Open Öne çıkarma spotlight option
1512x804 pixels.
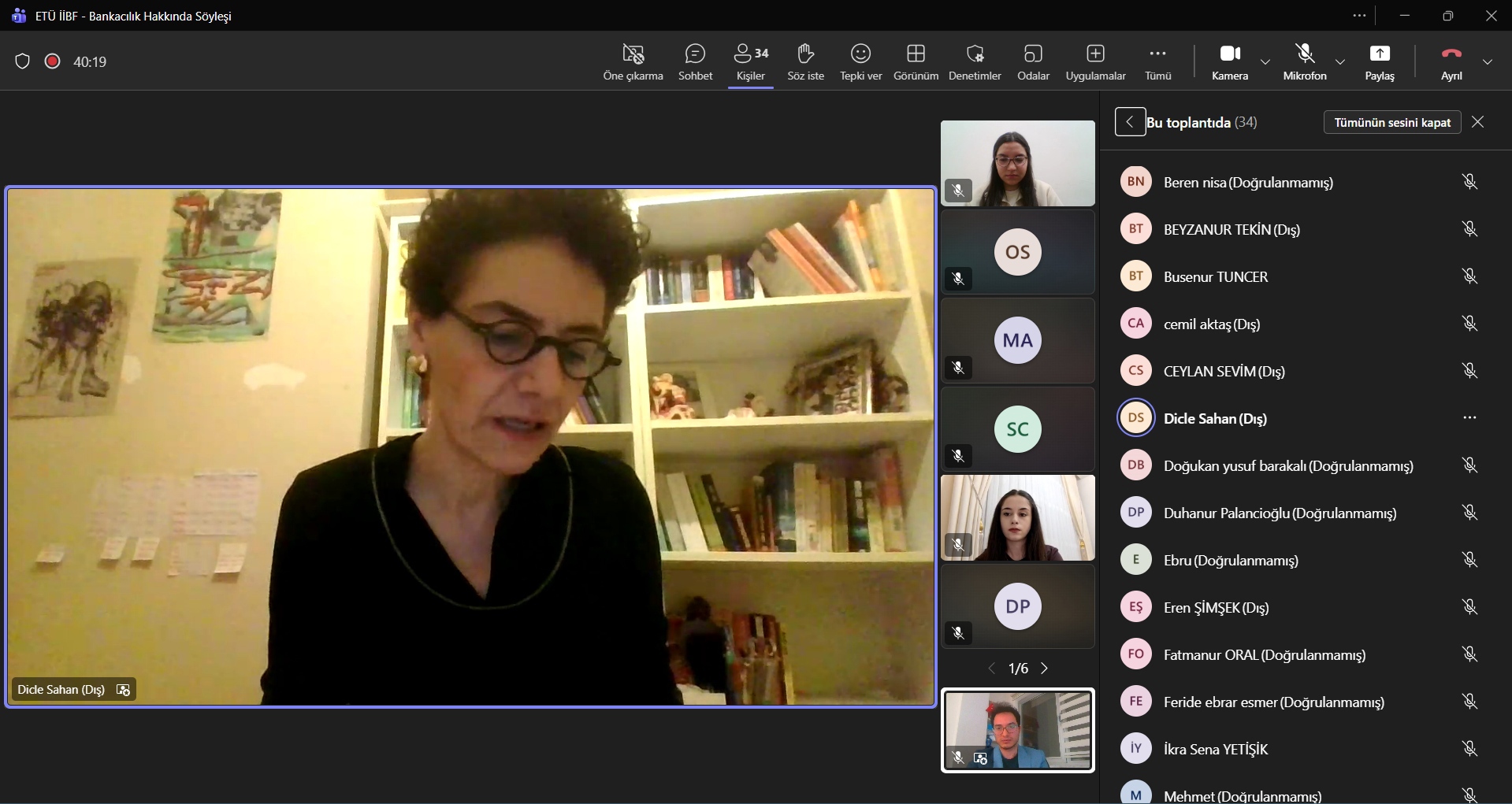coord(633,61)
